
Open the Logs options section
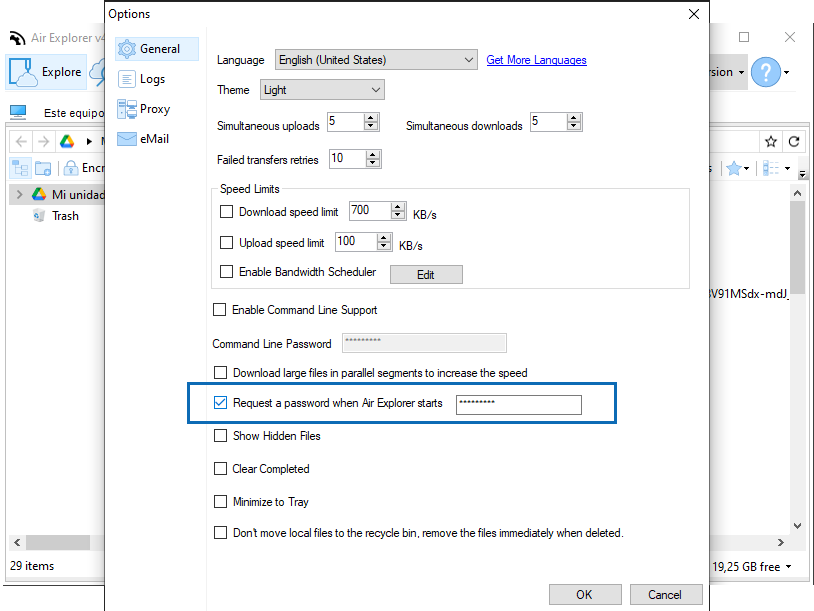[142, 79]
